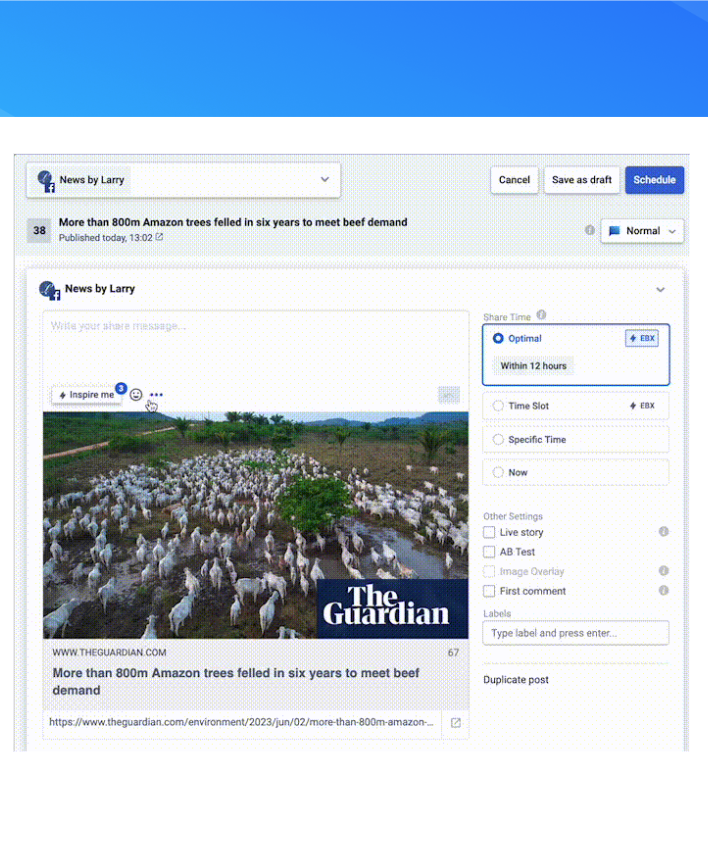
Task: Click the Schedule button
Action: pyautogui.click(x=654, y=180)
